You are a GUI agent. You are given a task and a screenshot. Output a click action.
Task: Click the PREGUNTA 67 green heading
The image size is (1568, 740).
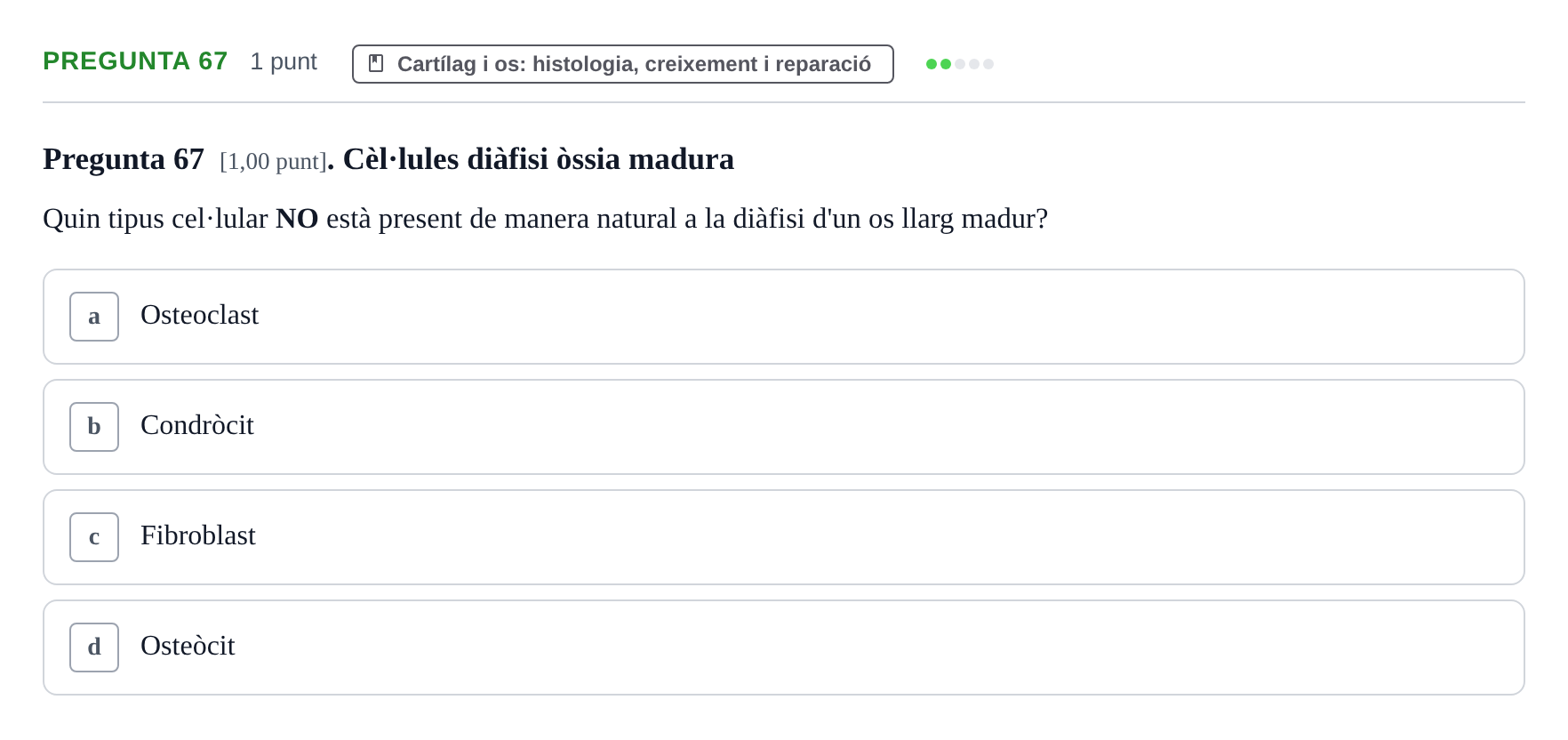135,60
